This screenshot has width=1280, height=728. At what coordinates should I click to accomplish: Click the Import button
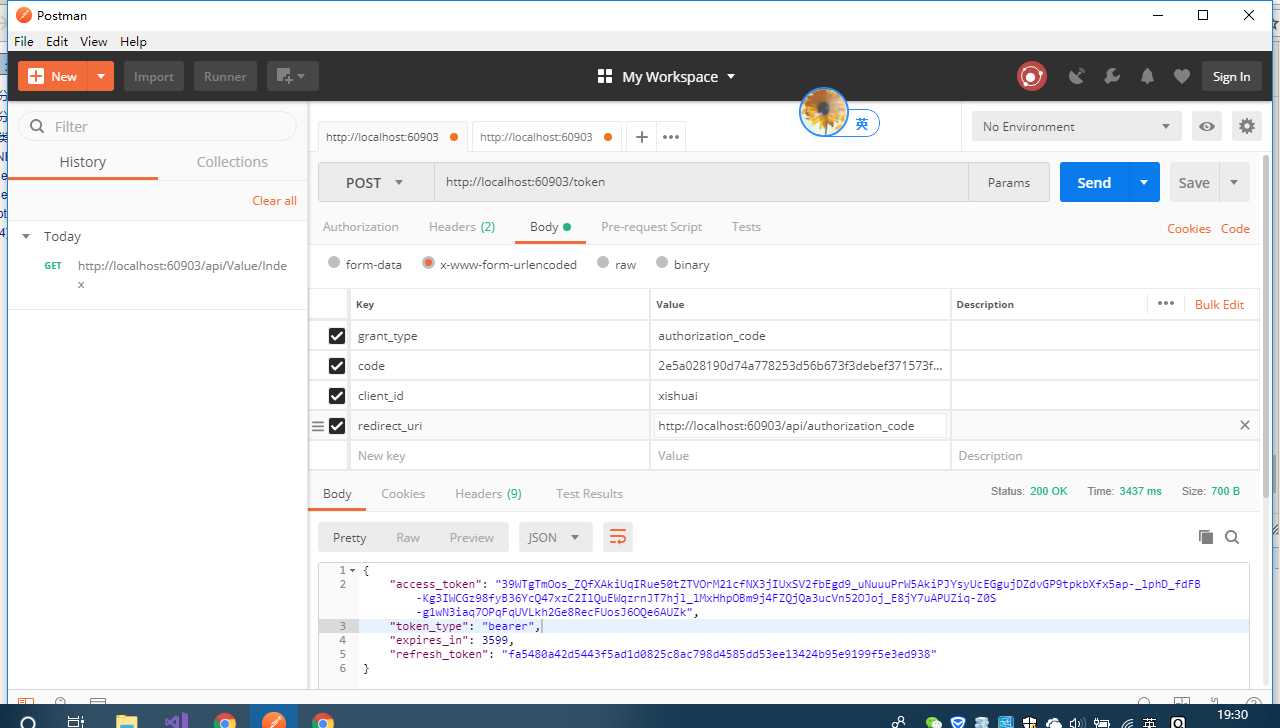point(154,76)
